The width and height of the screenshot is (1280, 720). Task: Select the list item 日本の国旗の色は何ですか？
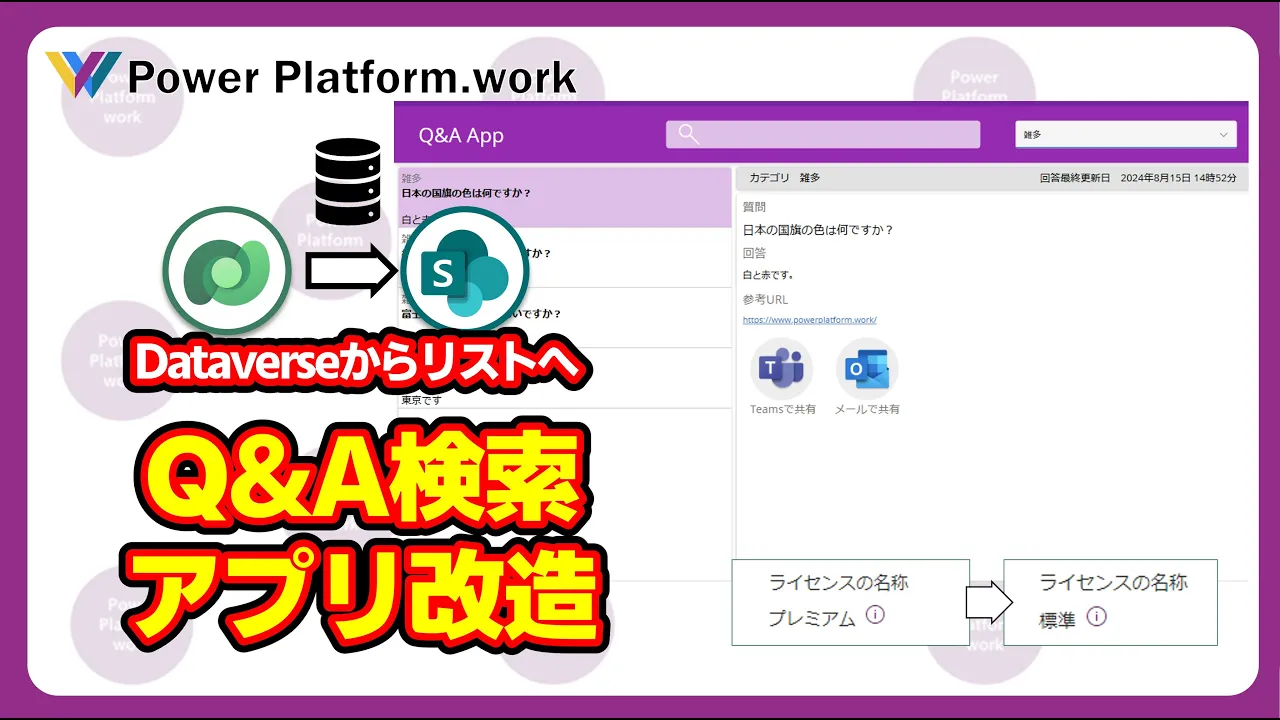[564, 197]
